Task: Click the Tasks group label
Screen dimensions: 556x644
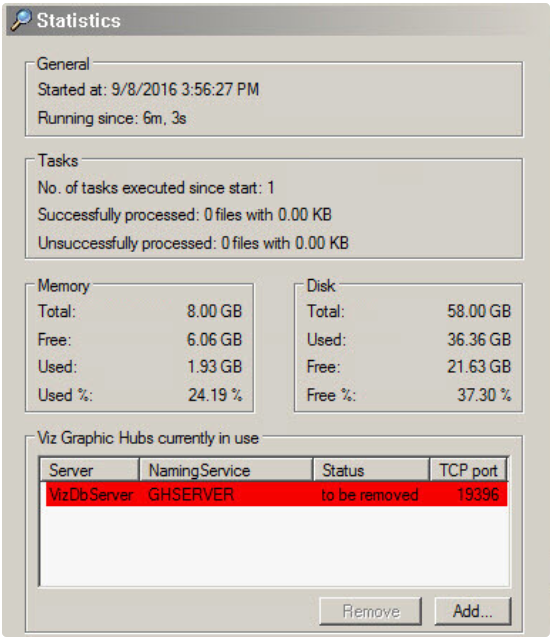Action: 58,161
